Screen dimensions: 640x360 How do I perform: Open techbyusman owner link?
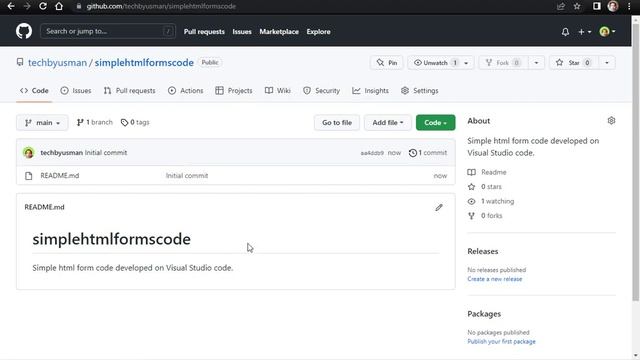coord(58,62)
